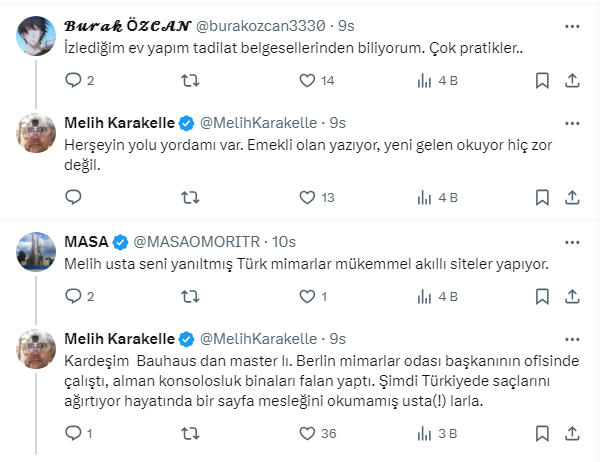The height and width of the screenshot is (462, 601).
Task: Open MASA tweet's 10s timestamp
Action: click(x=284, y=242)
